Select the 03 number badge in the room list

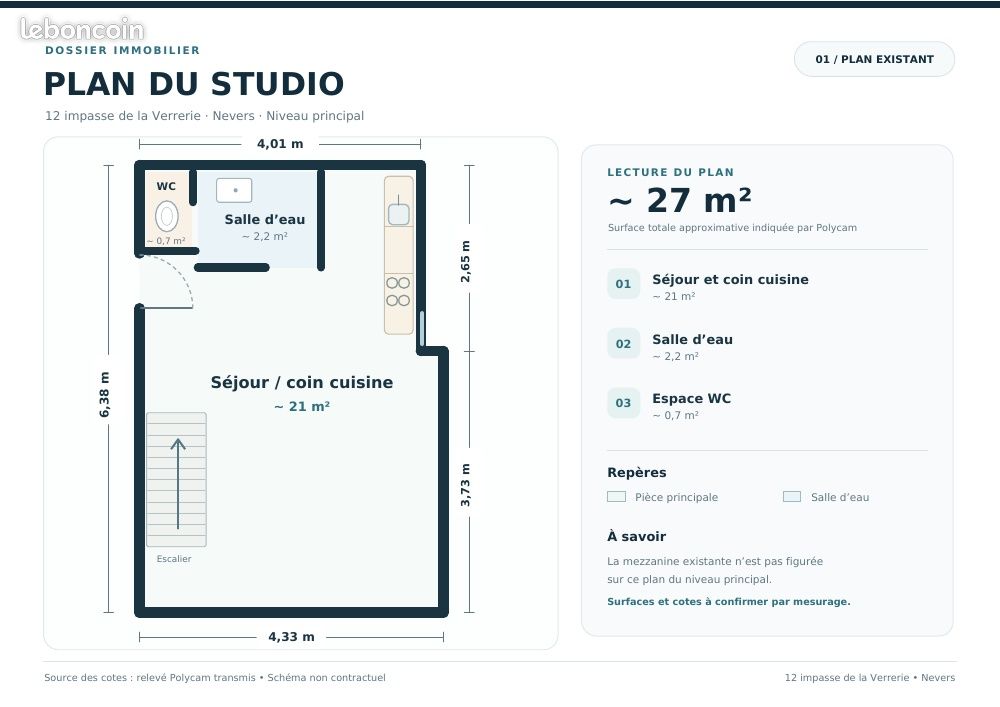623,403
